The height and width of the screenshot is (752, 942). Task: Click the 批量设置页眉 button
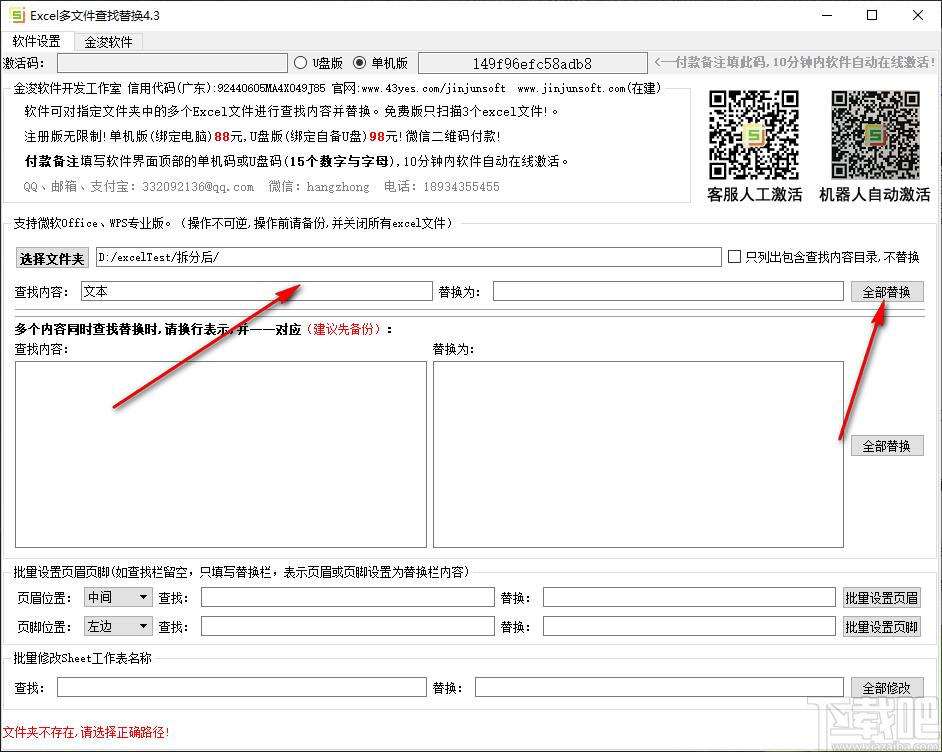881,598
